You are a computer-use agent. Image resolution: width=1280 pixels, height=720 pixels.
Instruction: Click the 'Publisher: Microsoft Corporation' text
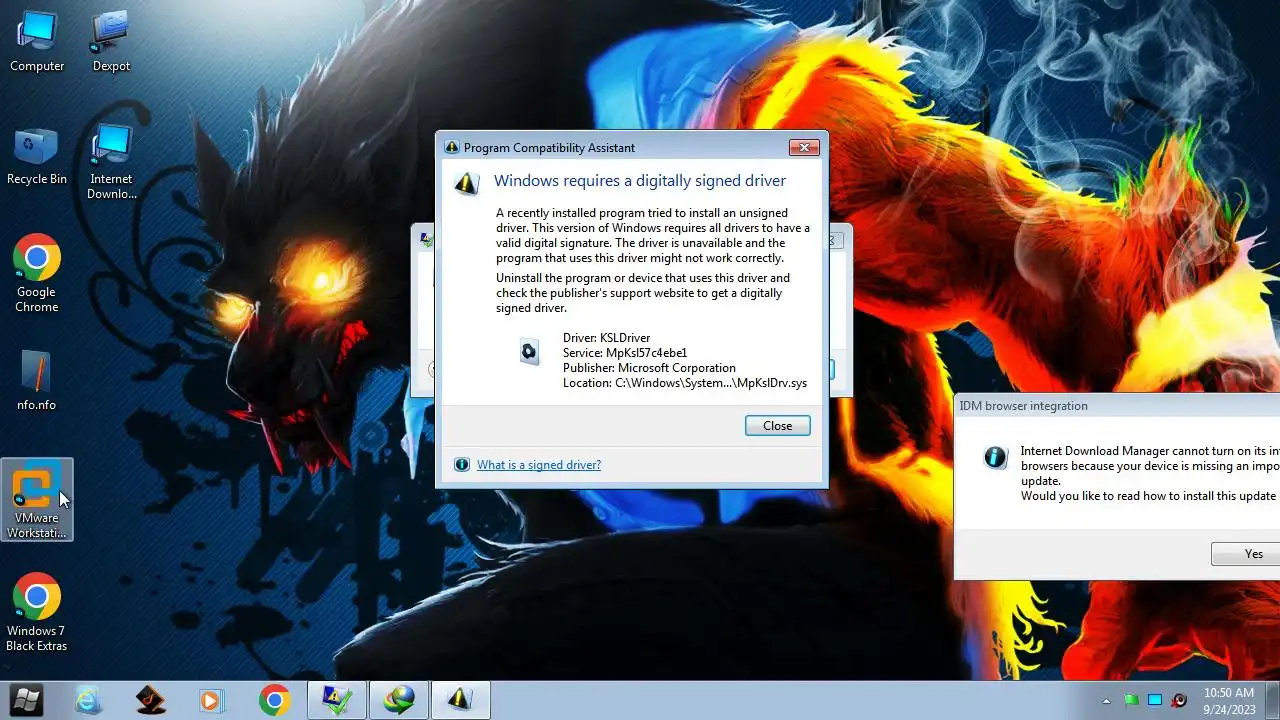[649, 368]
